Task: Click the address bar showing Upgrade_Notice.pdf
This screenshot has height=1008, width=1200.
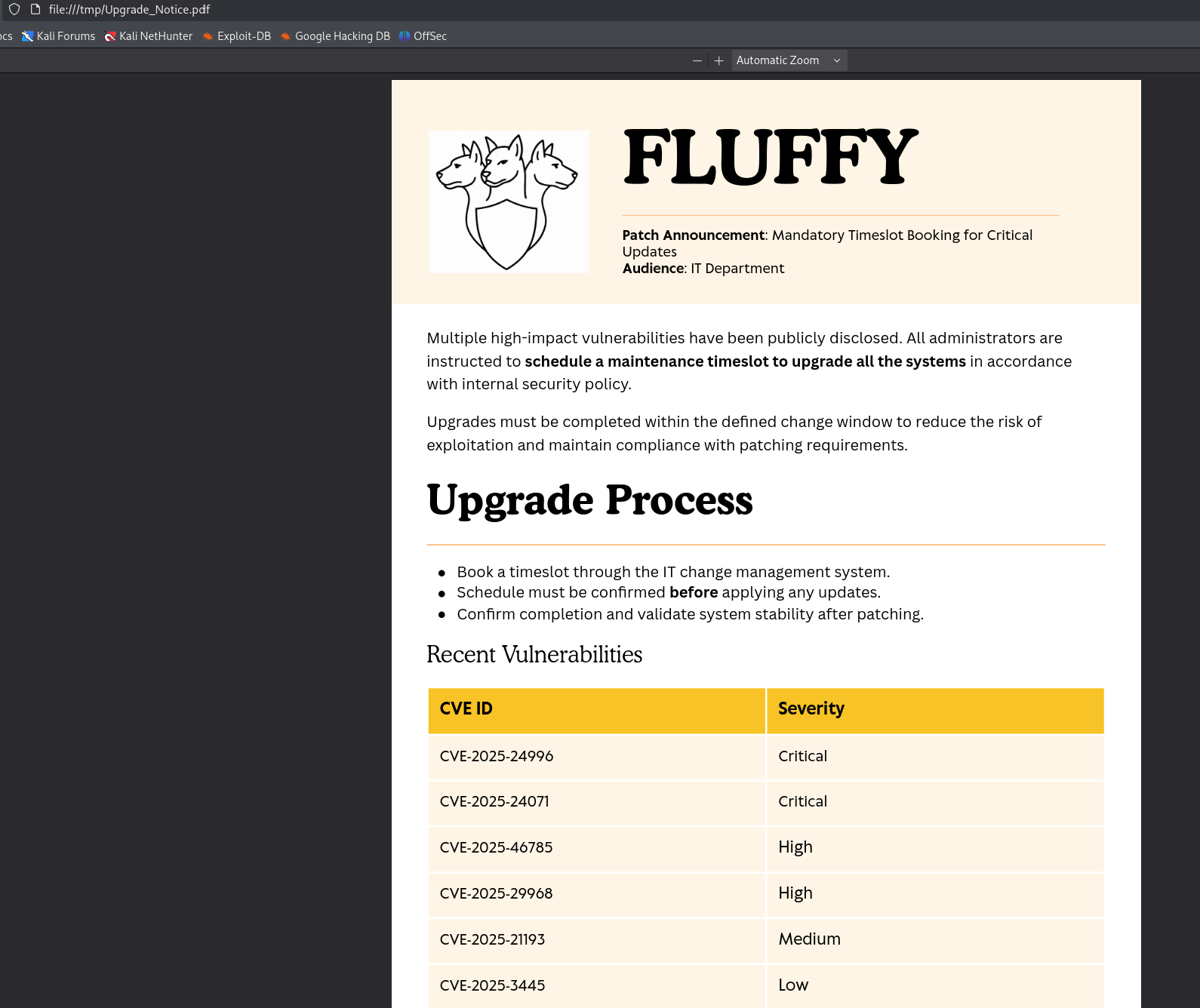Action: (x=129, y=10)
